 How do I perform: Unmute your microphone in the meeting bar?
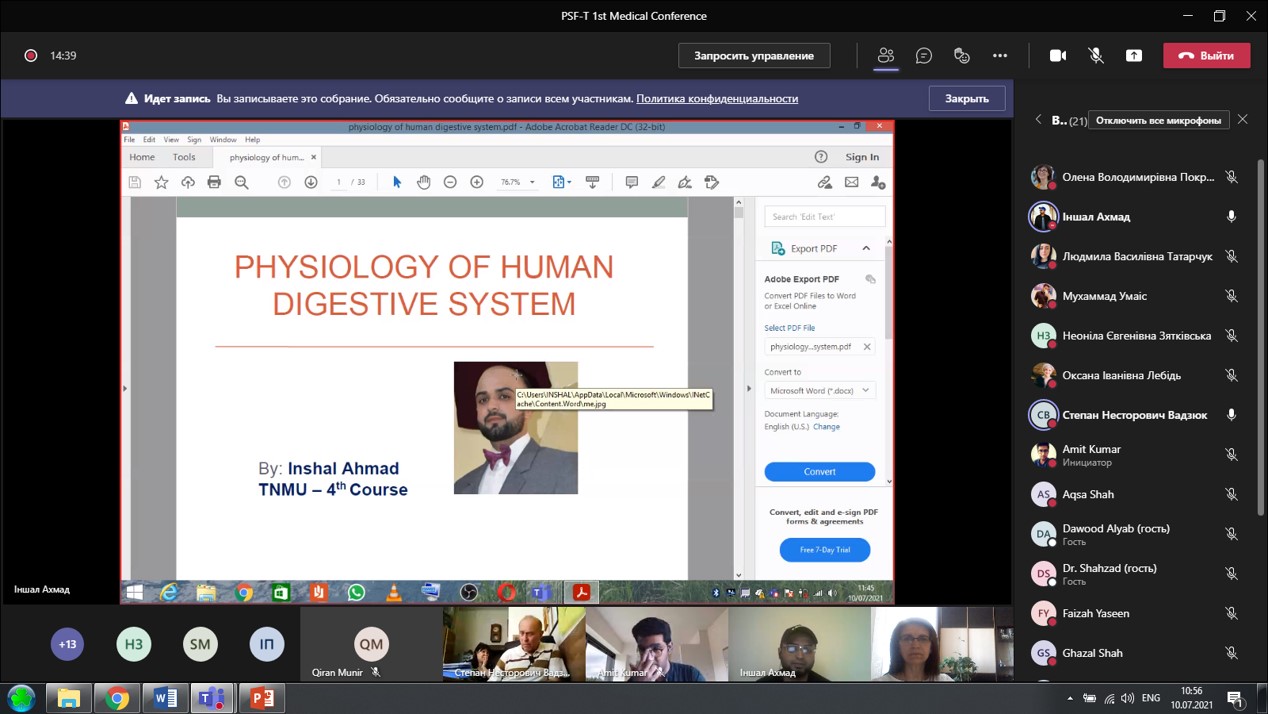coord(1096,56)
